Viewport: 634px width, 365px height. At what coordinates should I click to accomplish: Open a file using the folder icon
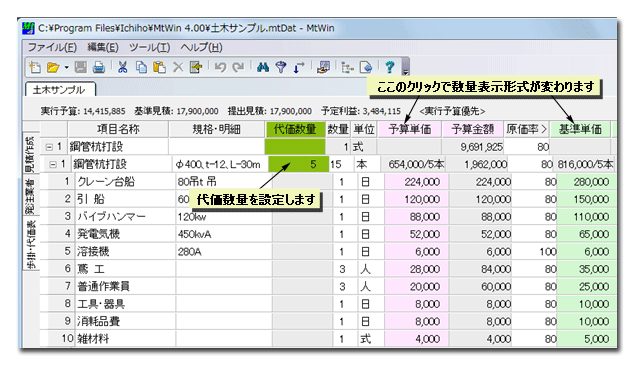coord(53,67)
